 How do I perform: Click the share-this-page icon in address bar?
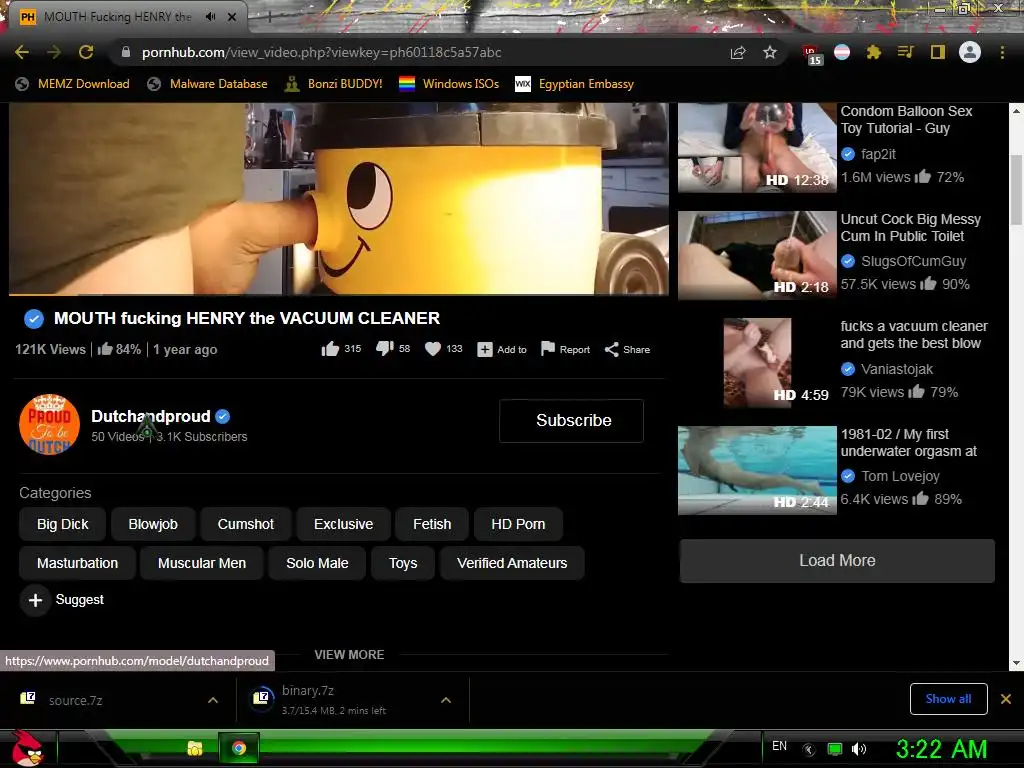click(x=738, y=52)
